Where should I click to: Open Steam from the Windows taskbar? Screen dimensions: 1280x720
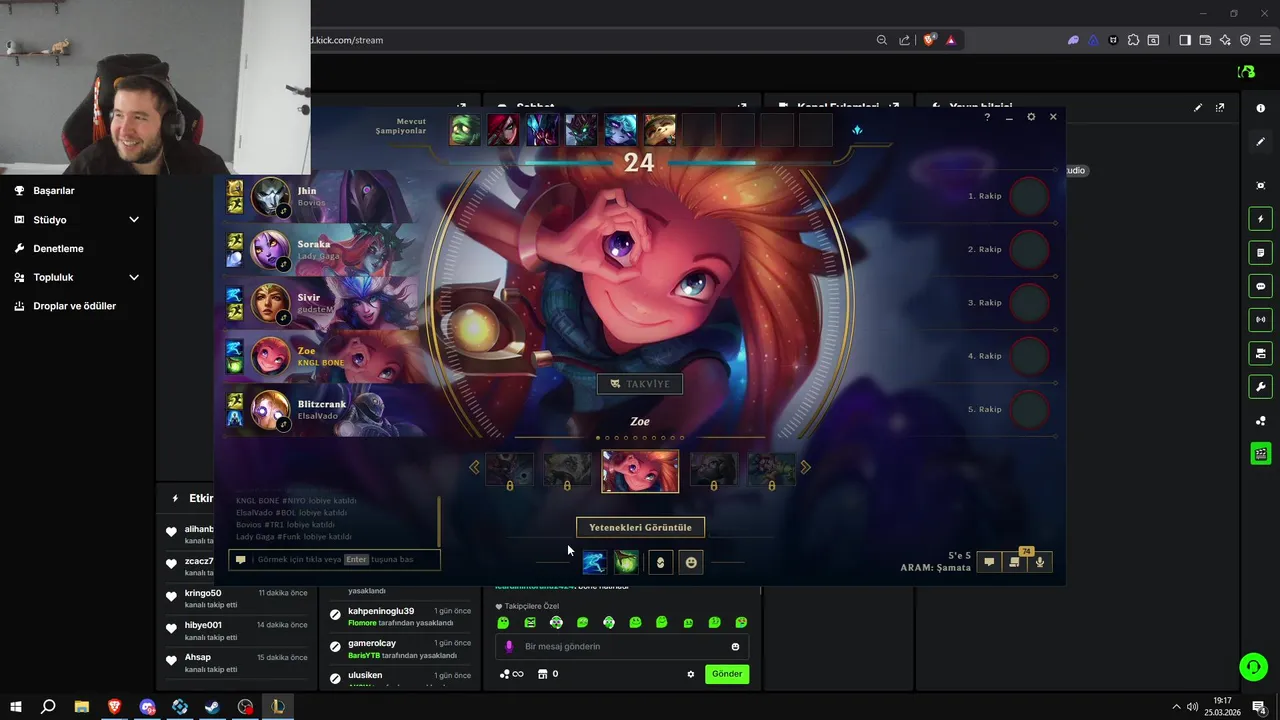click(x=213, y=707)
